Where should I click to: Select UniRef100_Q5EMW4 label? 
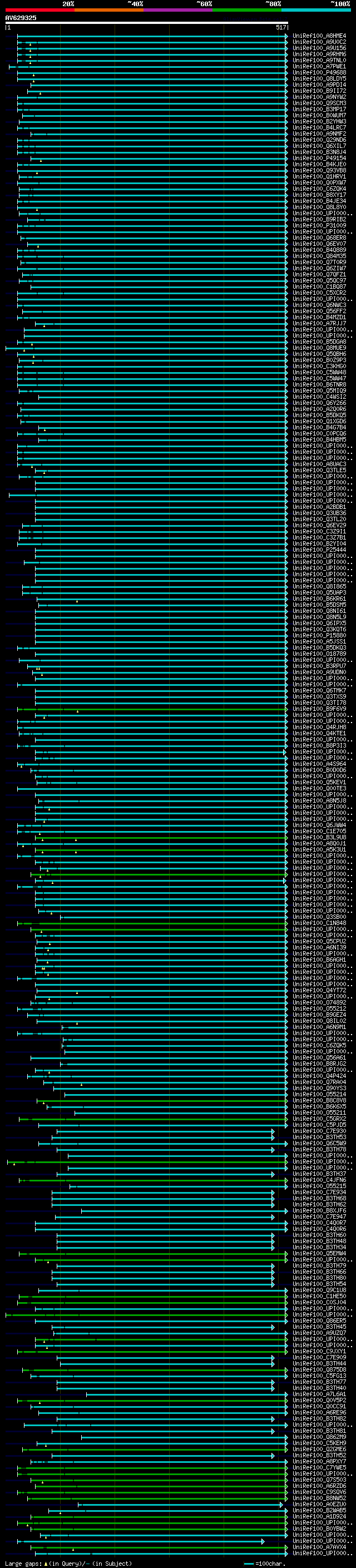pos(319,1254)
